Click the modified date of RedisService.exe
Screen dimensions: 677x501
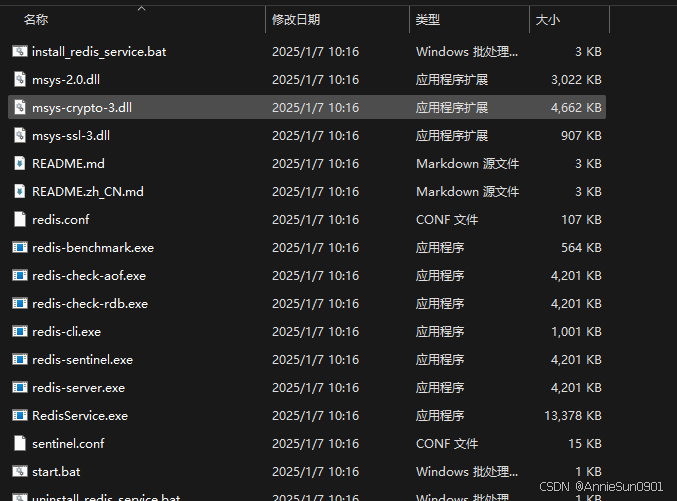(316, 416)
